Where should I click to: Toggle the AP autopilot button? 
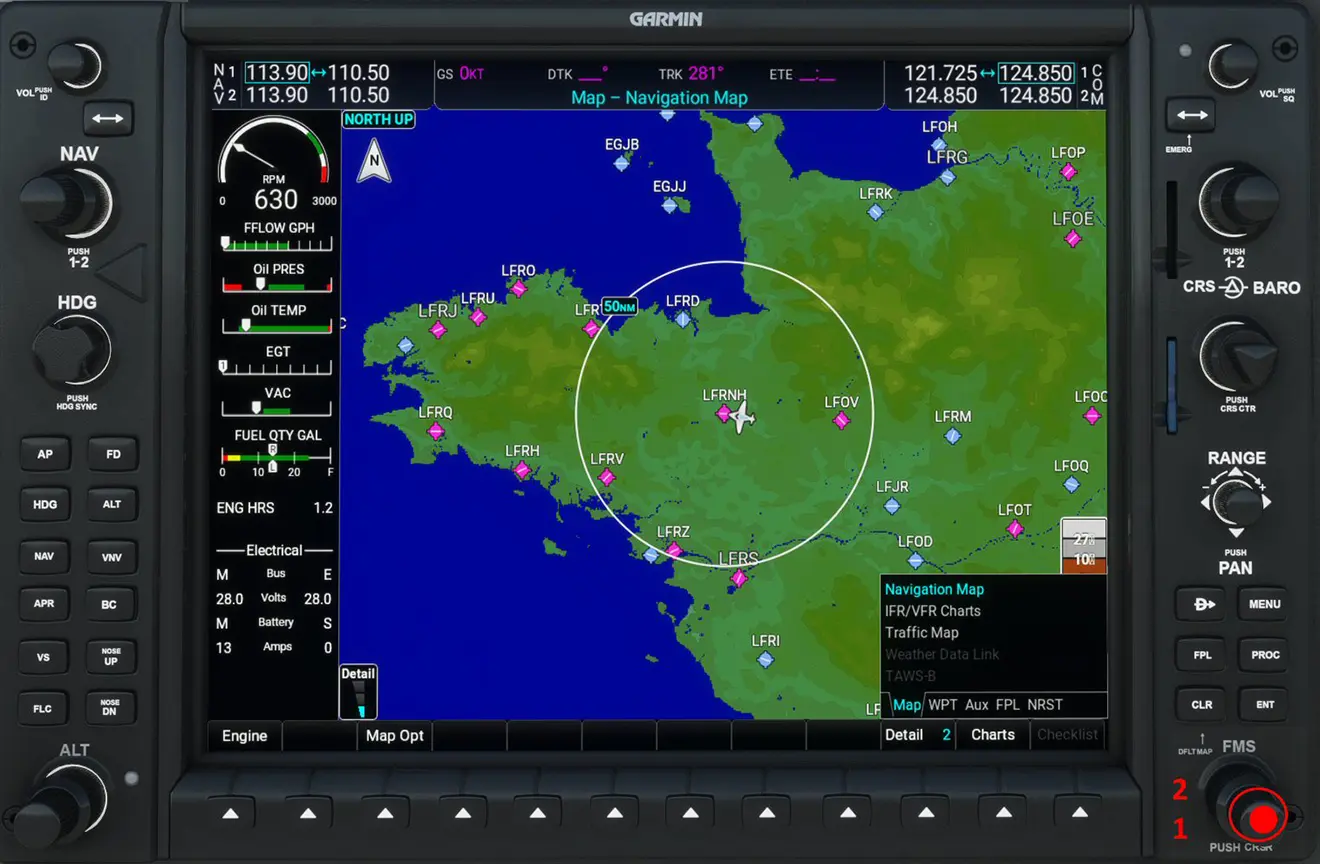[45, 454]
